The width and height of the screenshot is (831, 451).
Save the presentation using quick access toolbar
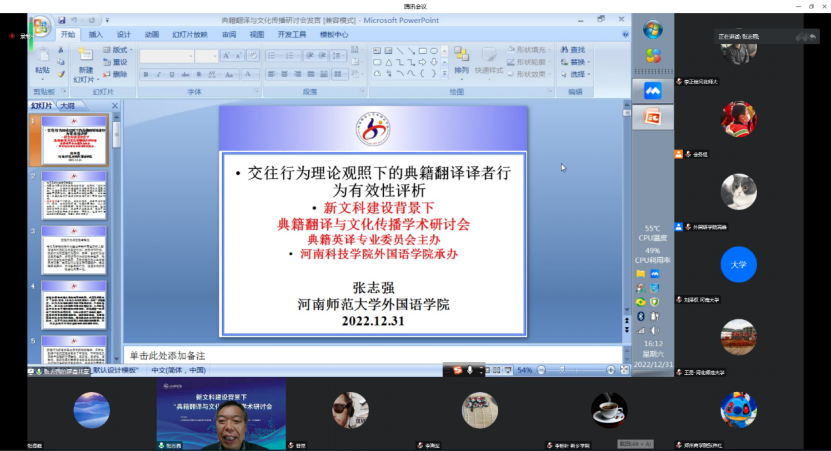(x=62, y=19)
